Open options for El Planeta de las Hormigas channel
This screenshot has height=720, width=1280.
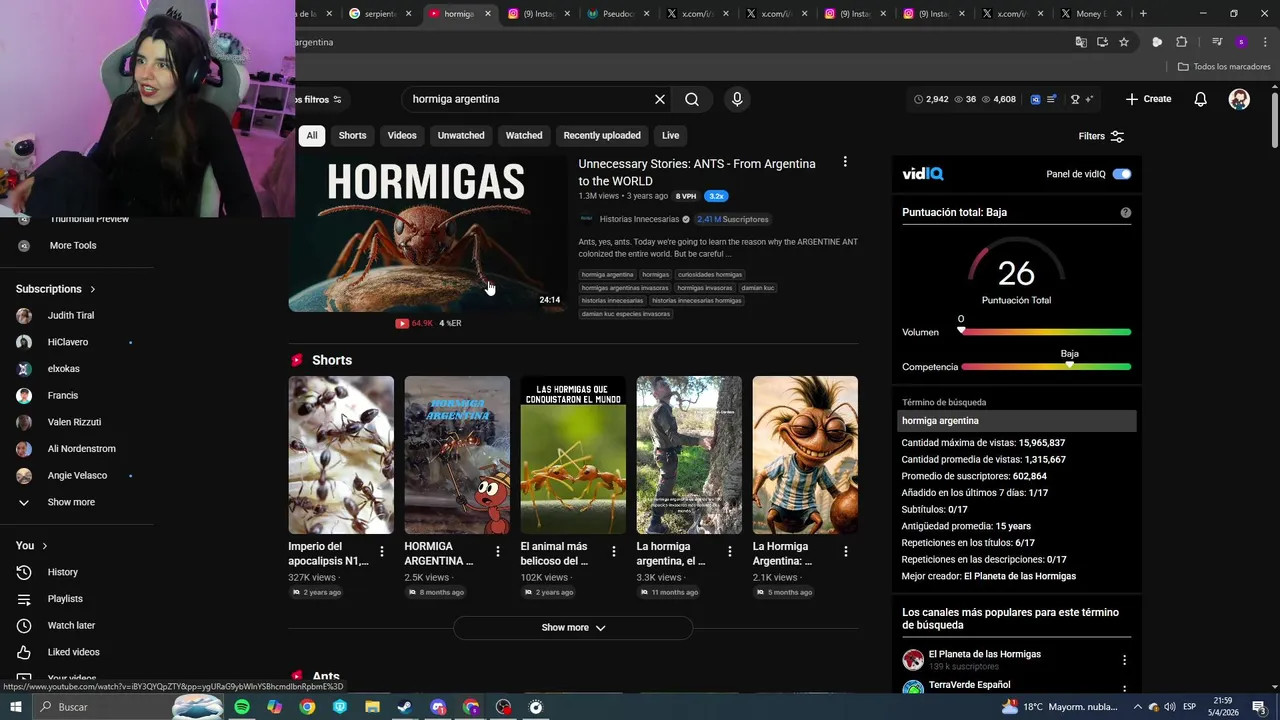pos(1124,660)
